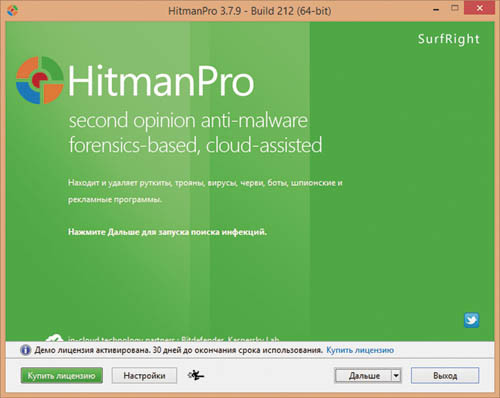
Task: Click 'forensics-based, cloud-assisted' tagline
Action: pos(195,145)
